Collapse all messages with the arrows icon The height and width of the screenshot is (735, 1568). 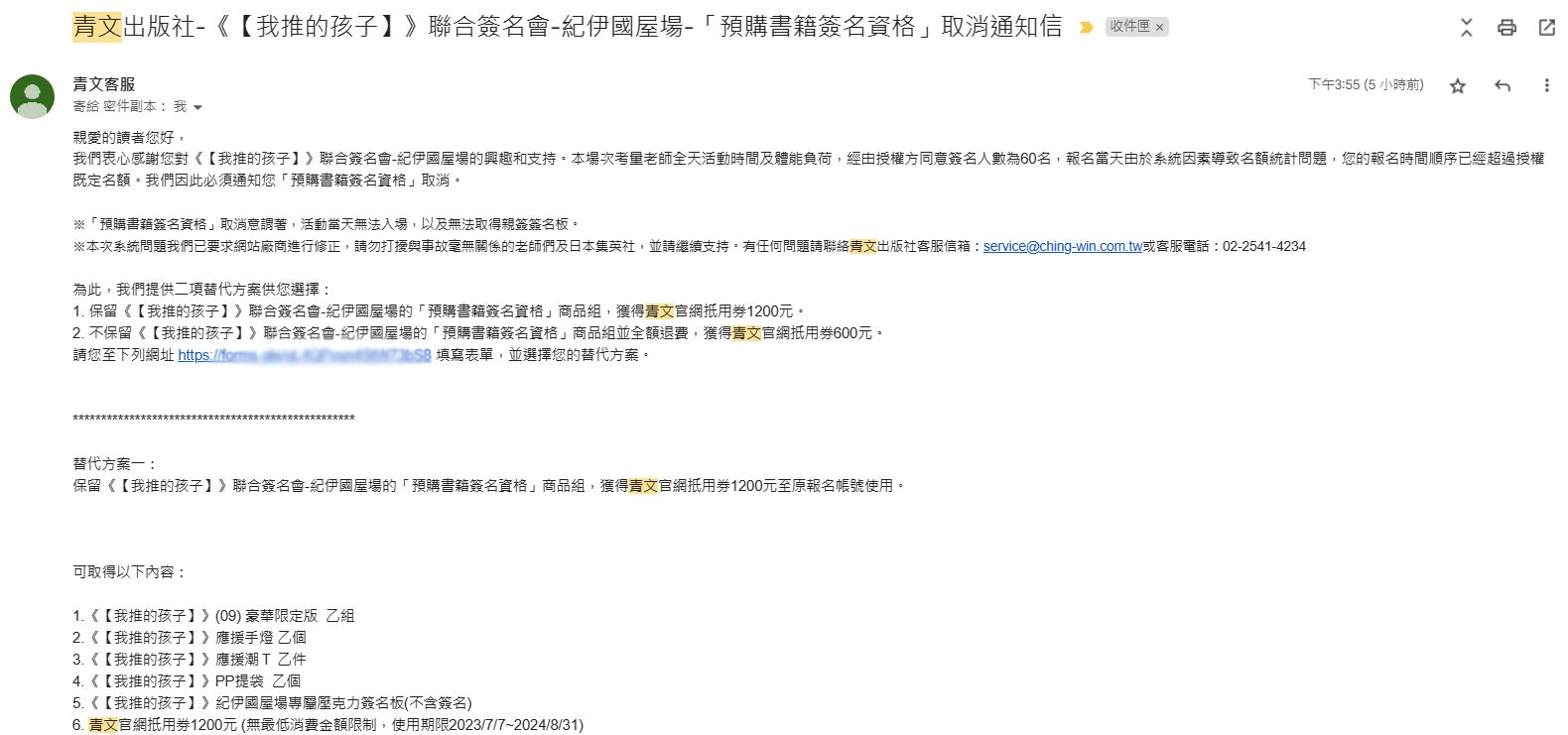[x=1467, y=28]
